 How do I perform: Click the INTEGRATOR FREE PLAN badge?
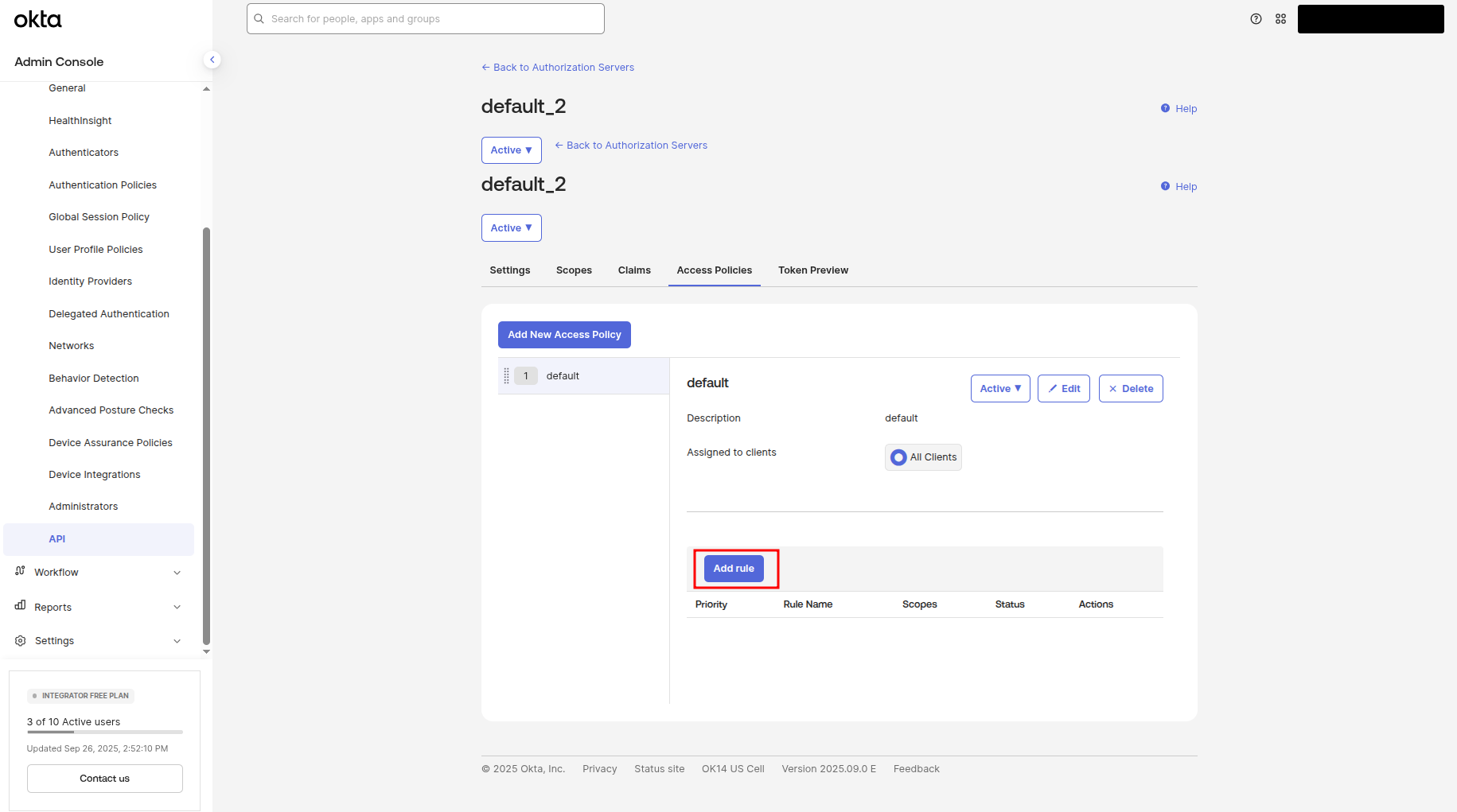(x=80, y=696)
